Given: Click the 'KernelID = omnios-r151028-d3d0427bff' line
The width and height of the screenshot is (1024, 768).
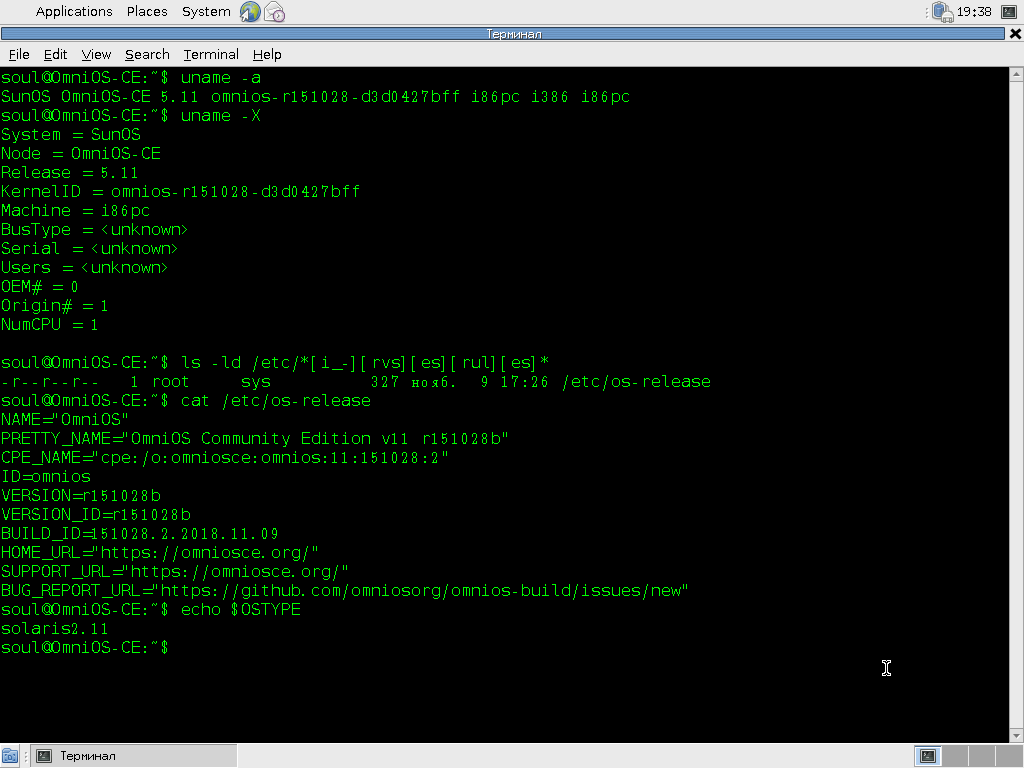Looking at the screenshot, I should [x=180, y=191].
